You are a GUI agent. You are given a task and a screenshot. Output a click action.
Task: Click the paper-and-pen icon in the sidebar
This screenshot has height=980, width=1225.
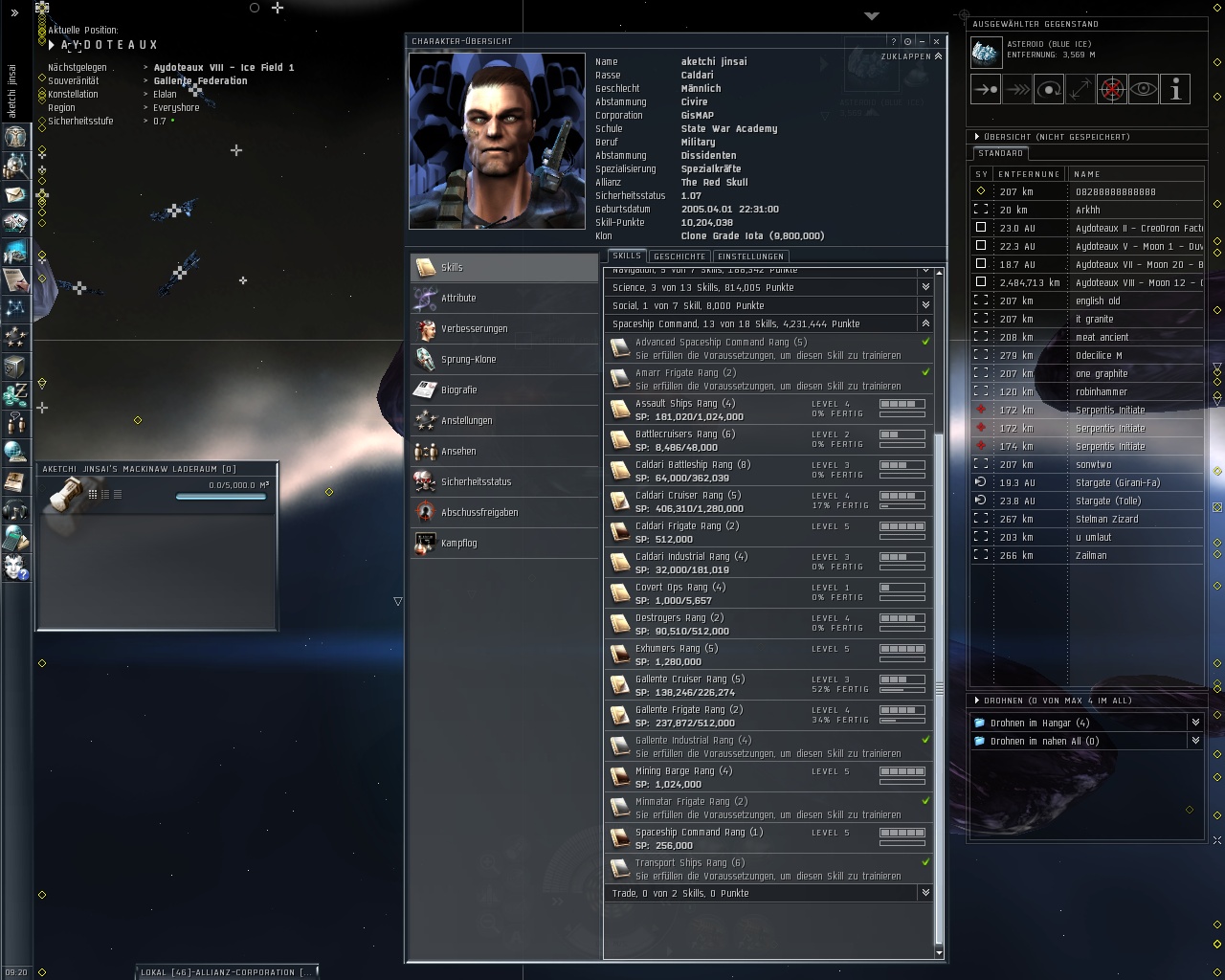click(x=15, y=280)
